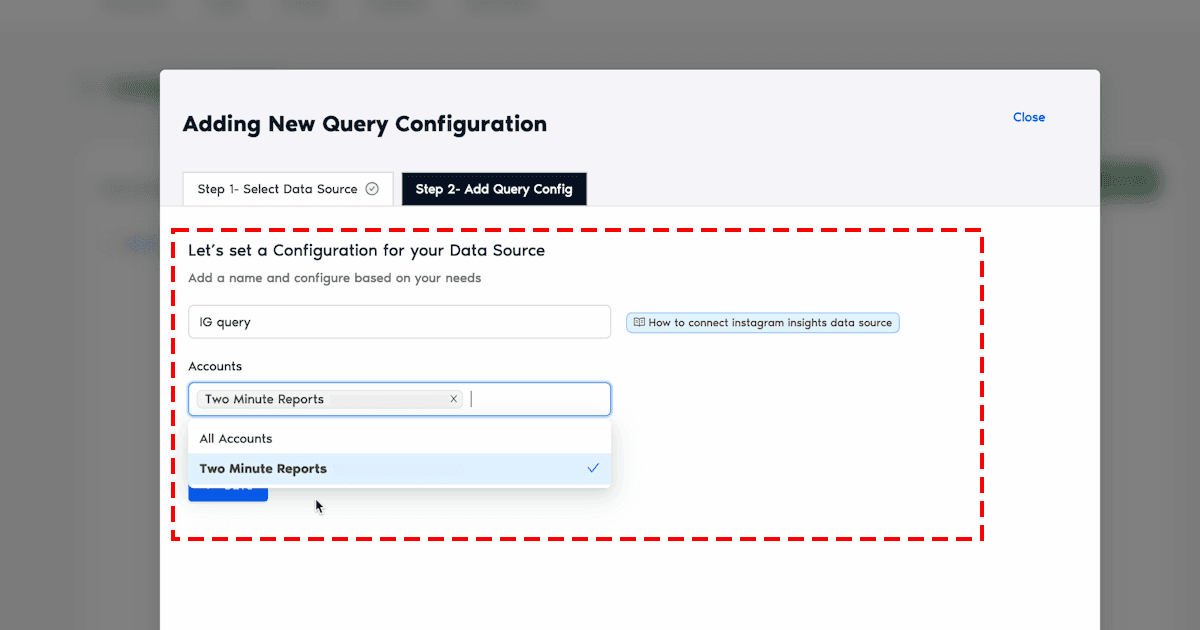Viewport: 1200px width, 630px height.
Task: Switch to Step 2- Add Query Config tab
Action: tap(494, 189)
